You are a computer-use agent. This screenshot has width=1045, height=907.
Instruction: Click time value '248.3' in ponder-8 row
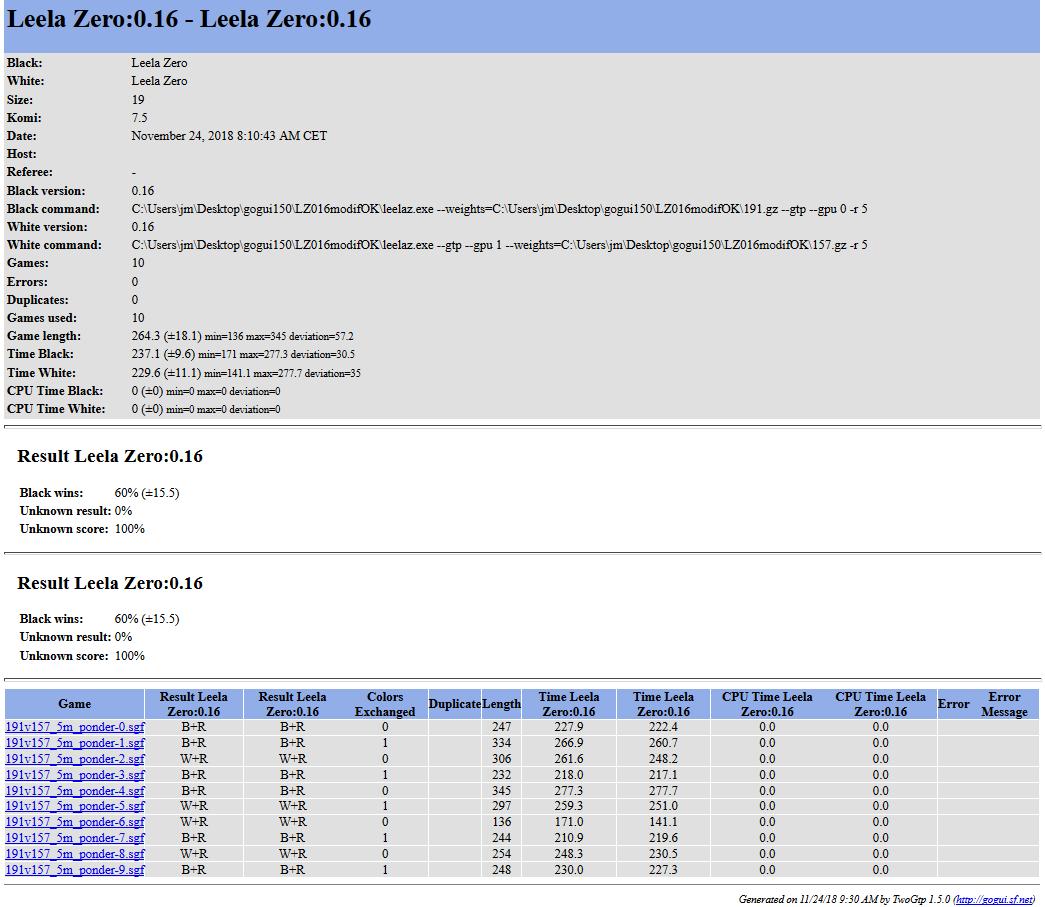(568, 854)
